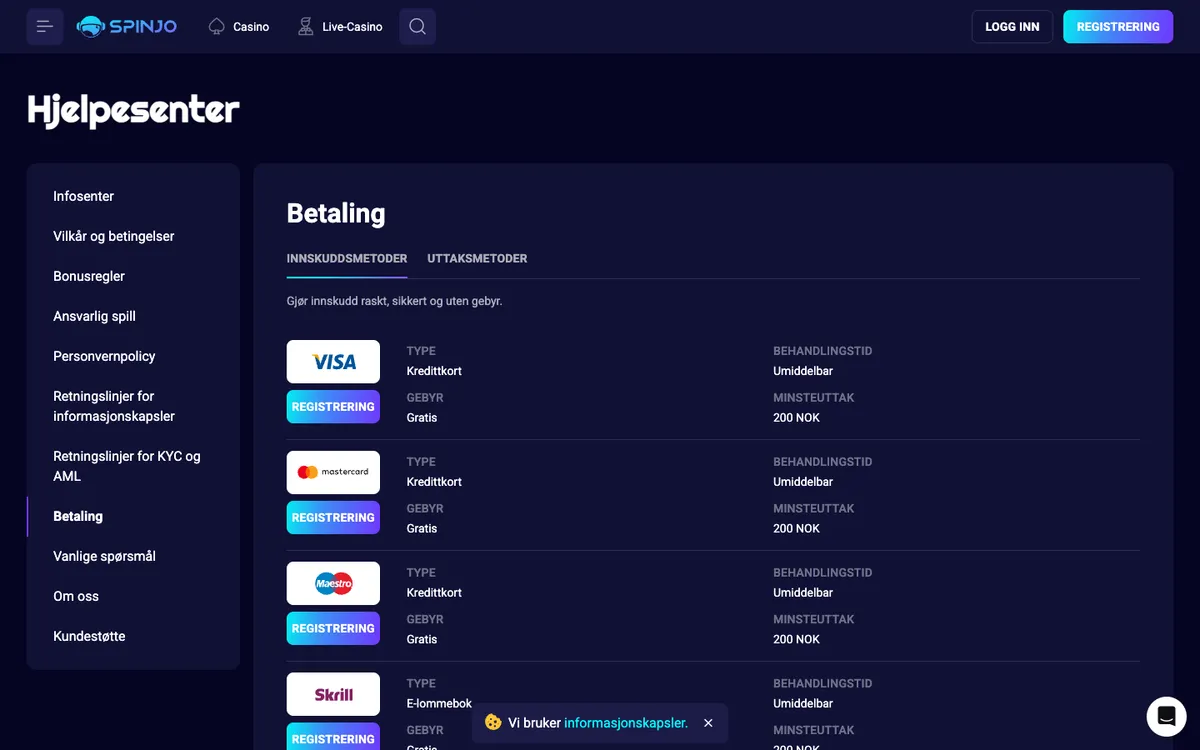Click the Betaling page heading

pos(336,213)
